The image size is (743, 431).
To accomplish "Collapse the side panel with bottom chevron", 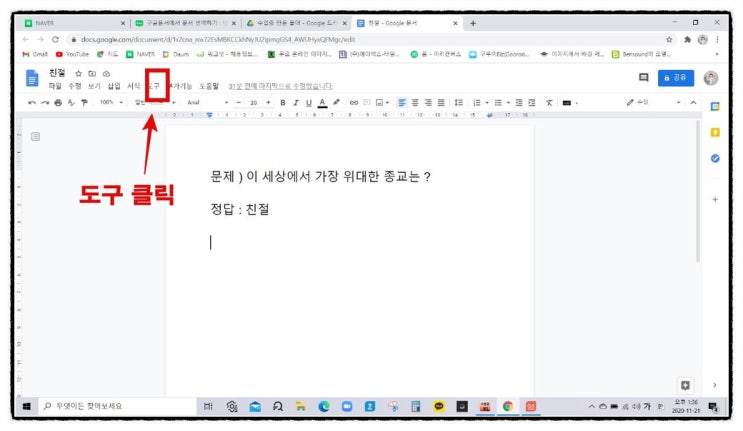I will tap(715, 385).
